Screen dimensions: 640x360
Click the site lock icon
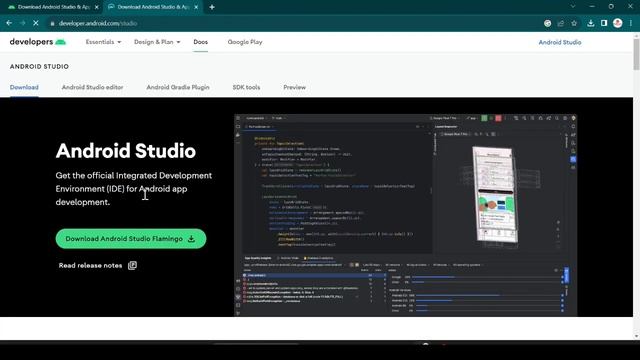pos(52,24)
